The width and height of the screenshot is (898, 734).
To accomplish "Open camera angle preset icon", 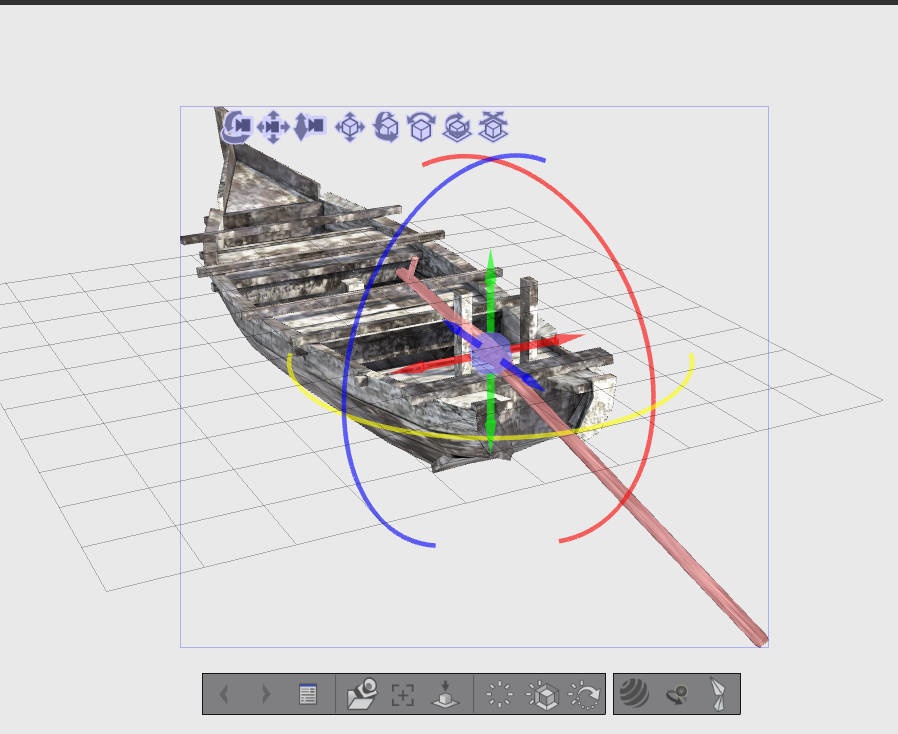I will (362, 694).
